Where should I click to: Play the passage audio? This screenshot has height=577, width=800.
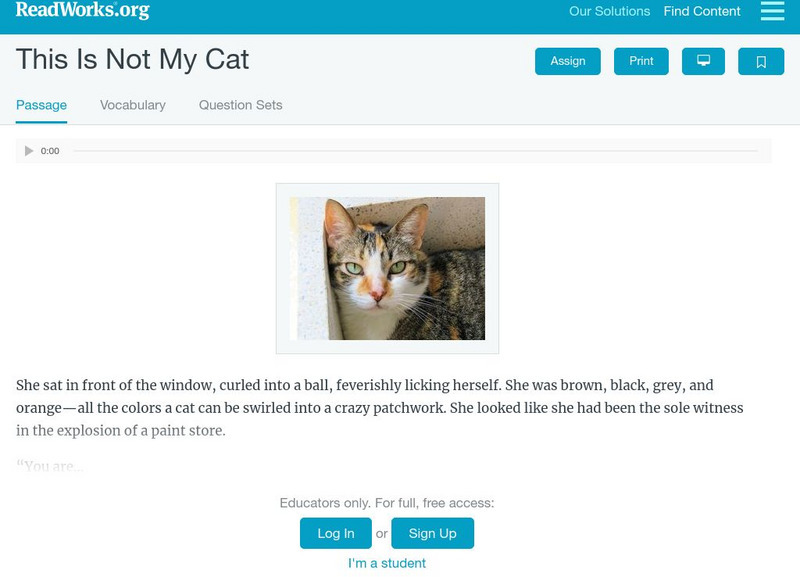pos(29,151)
